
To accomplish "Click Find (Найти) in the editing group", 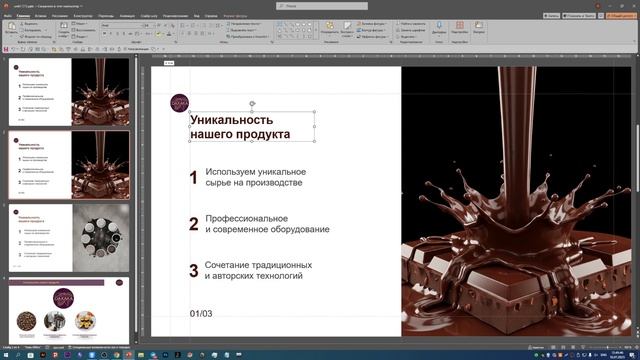I will (411, 24).
